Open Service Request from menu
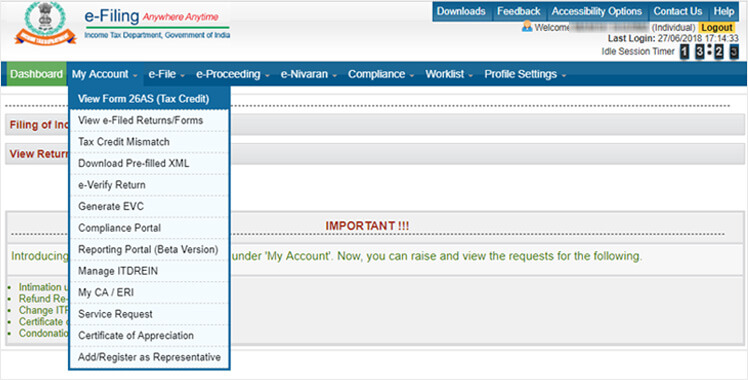The width and height of the screenshot is (748, 380). coord(149,314)
